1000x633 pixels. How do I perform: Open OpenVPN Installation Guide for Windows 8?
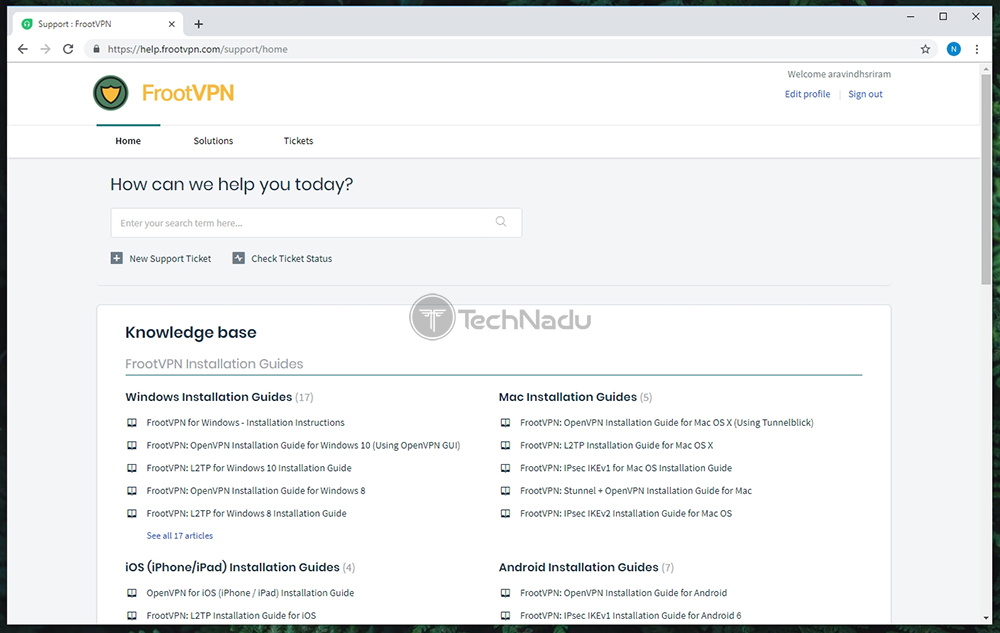(256, 491)
